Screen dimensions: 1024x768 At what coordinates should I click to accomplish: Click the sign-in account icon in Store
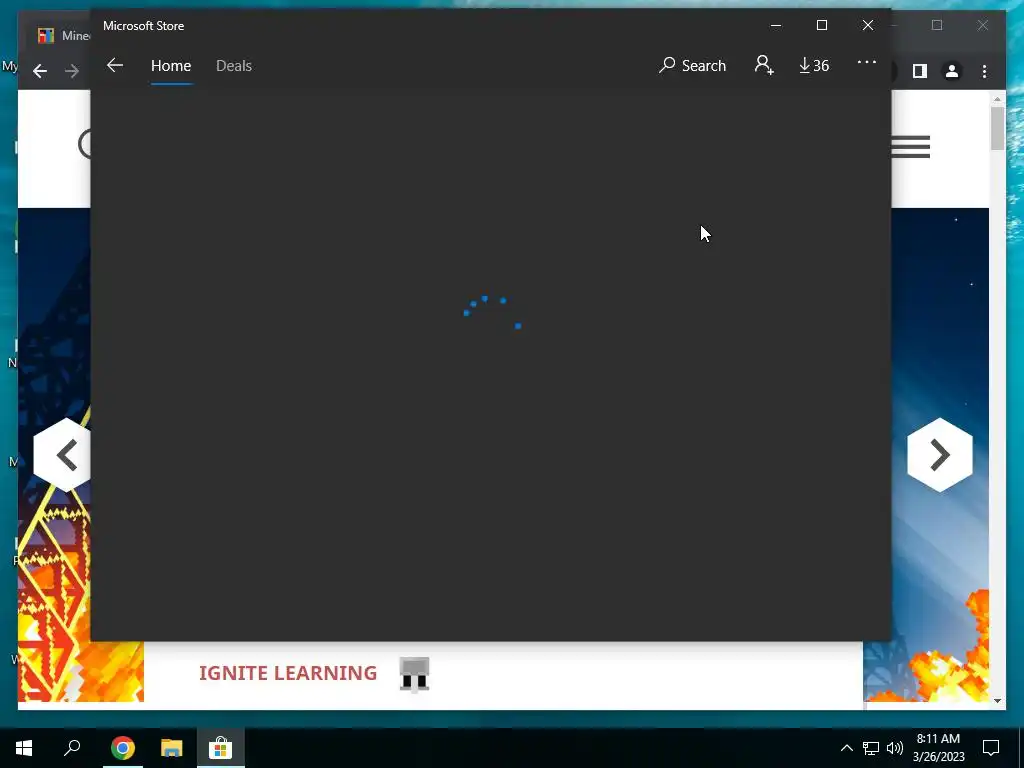[764, 65]
